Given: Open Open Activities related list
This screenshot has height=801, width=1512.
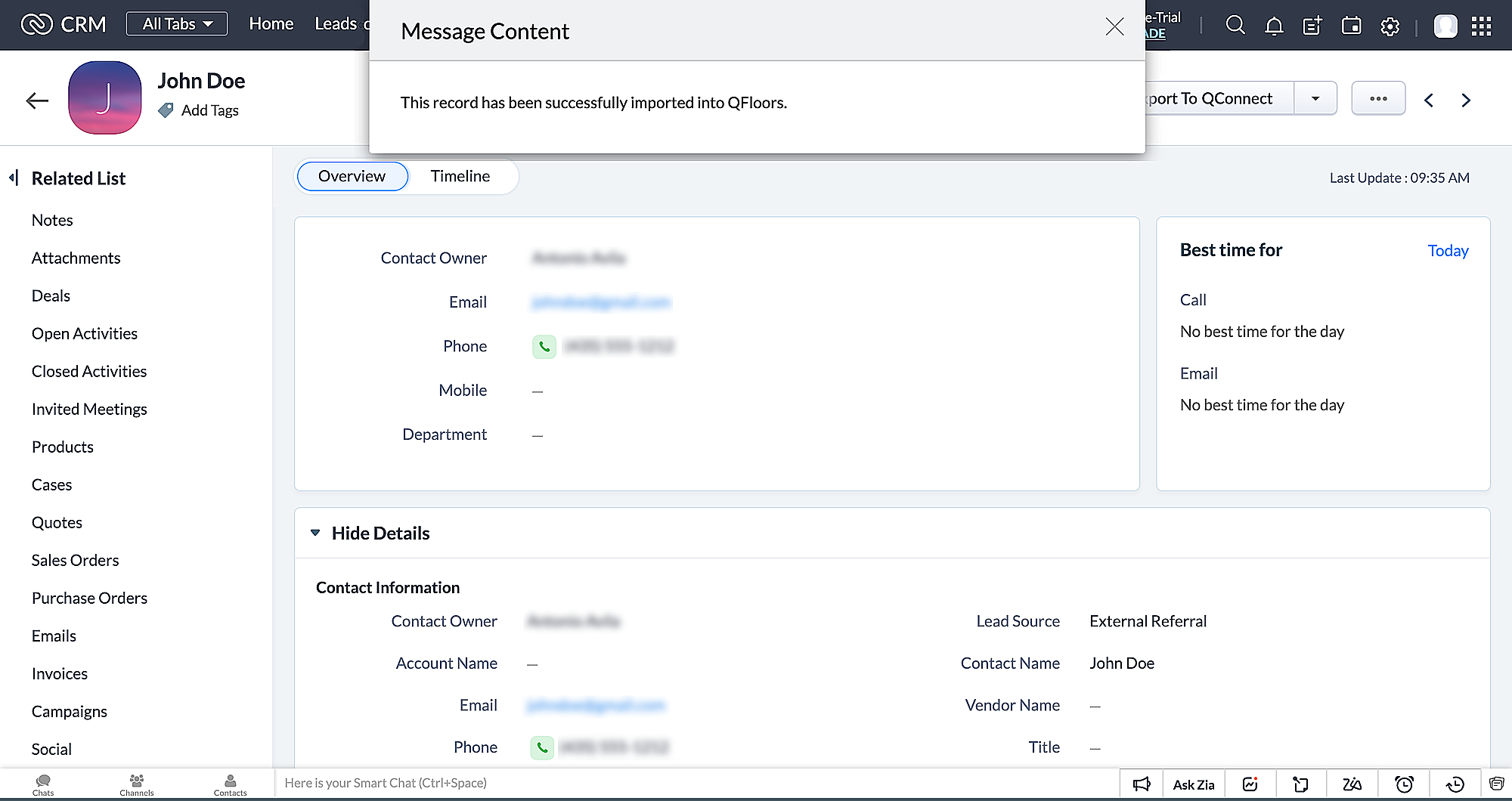Looking at the screenshot, I should coord(85,333).
